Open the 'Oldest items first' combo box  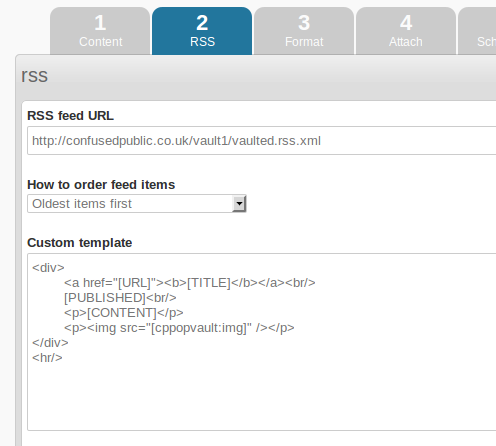(137, 203)
